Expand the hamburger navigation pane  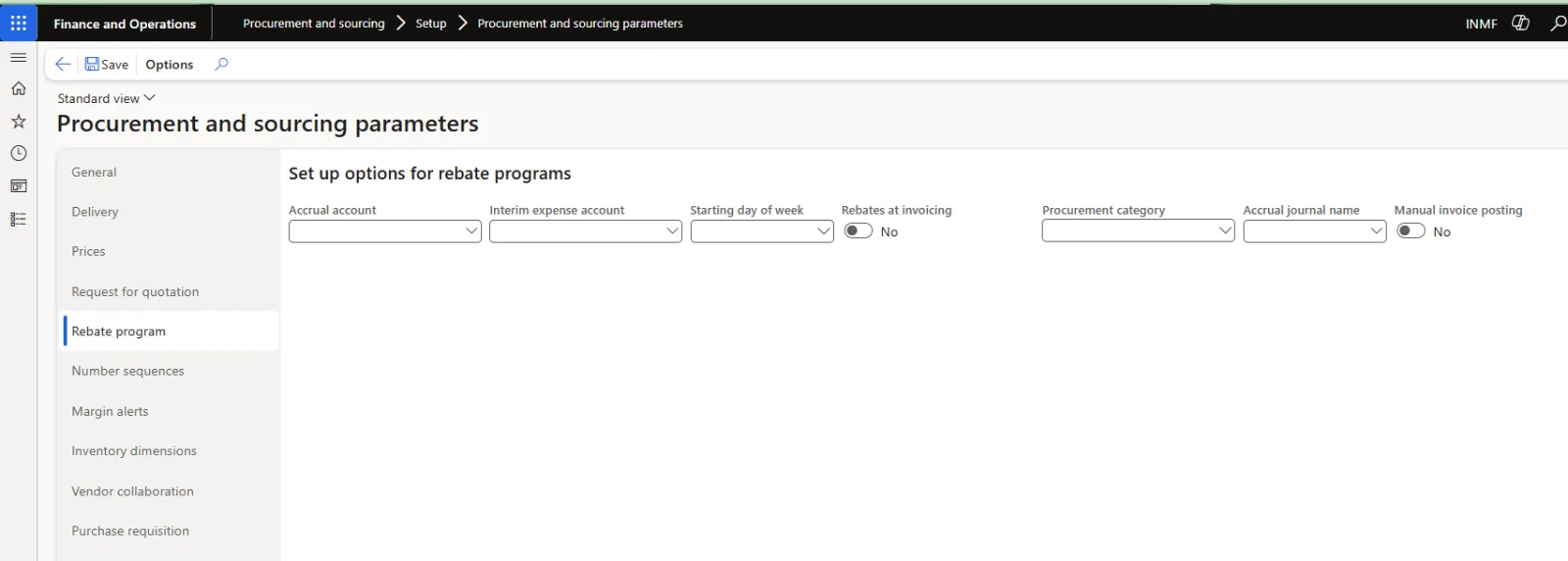[x=19, y=58]
